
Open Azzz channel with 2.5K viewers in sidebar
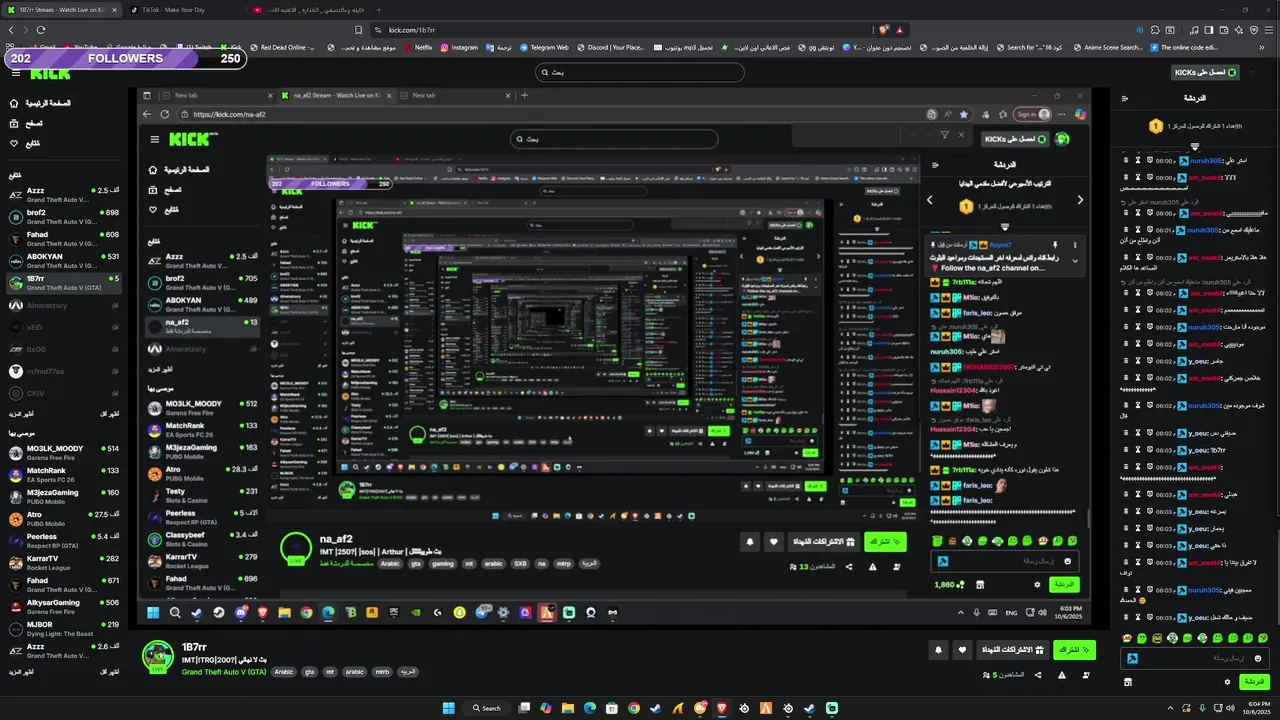coord(64,194)
